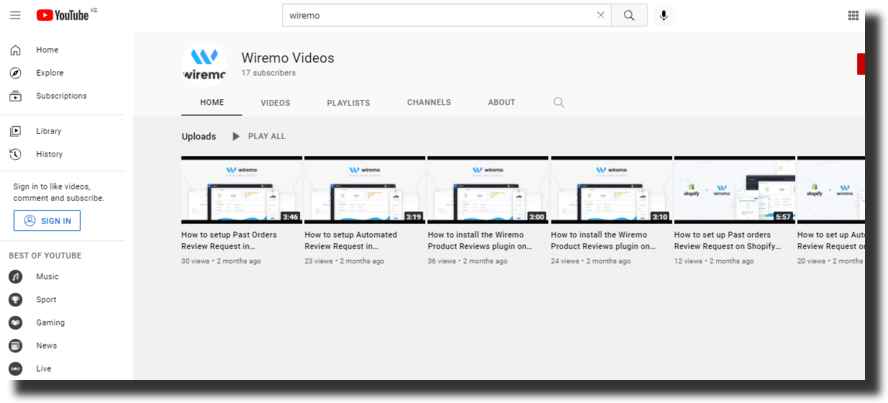Screen dimensions: 888x403
Task: Click the Live icon in sidebar
Action: [15, 369]
